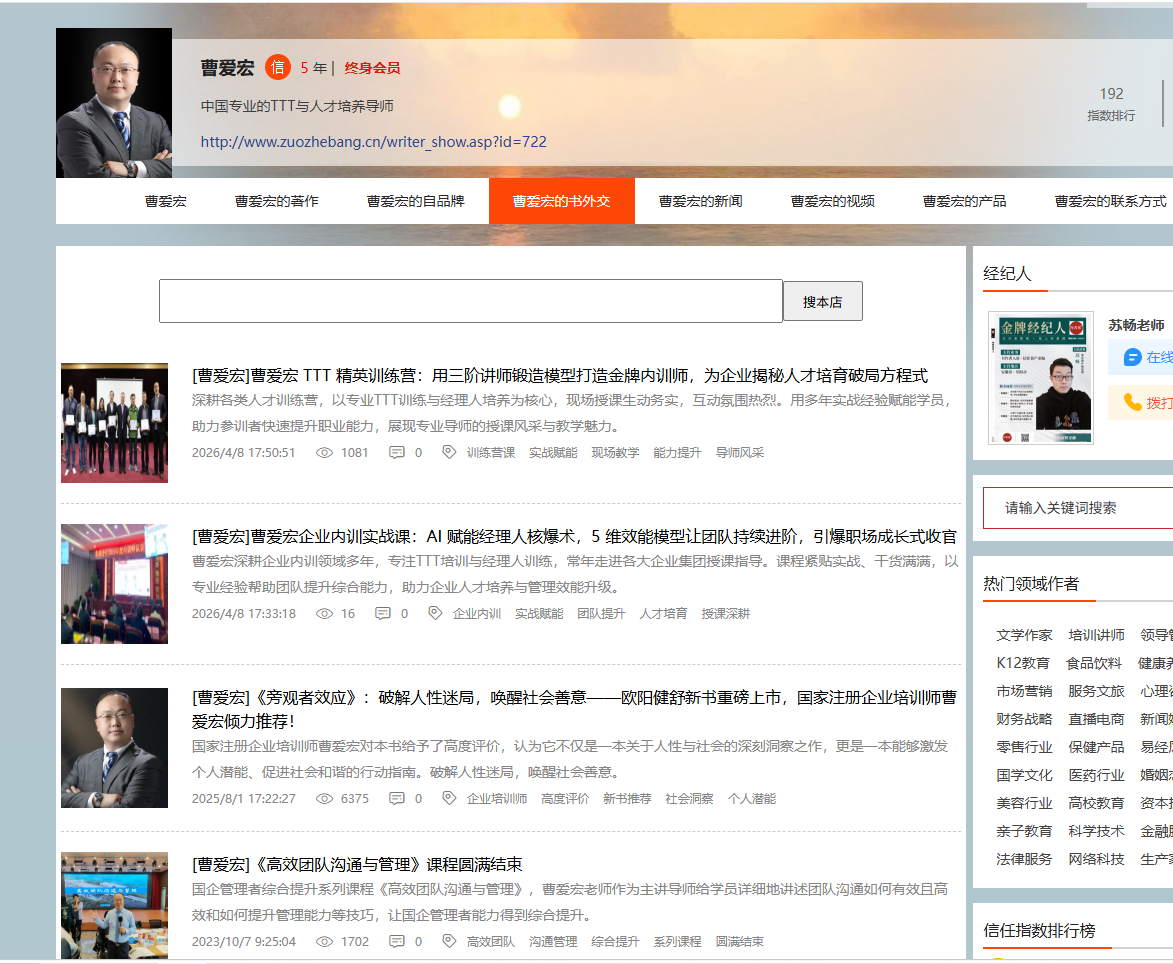Click the orange phone call icon

click(1132, 402)
